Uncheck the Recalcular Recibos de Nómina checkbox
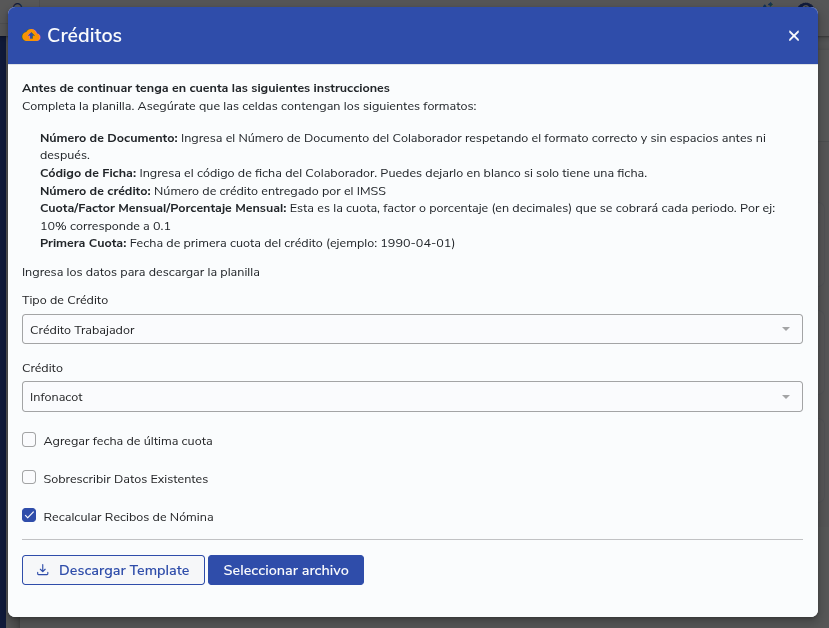Screen dimensions: 829x628 coord(29,516)
